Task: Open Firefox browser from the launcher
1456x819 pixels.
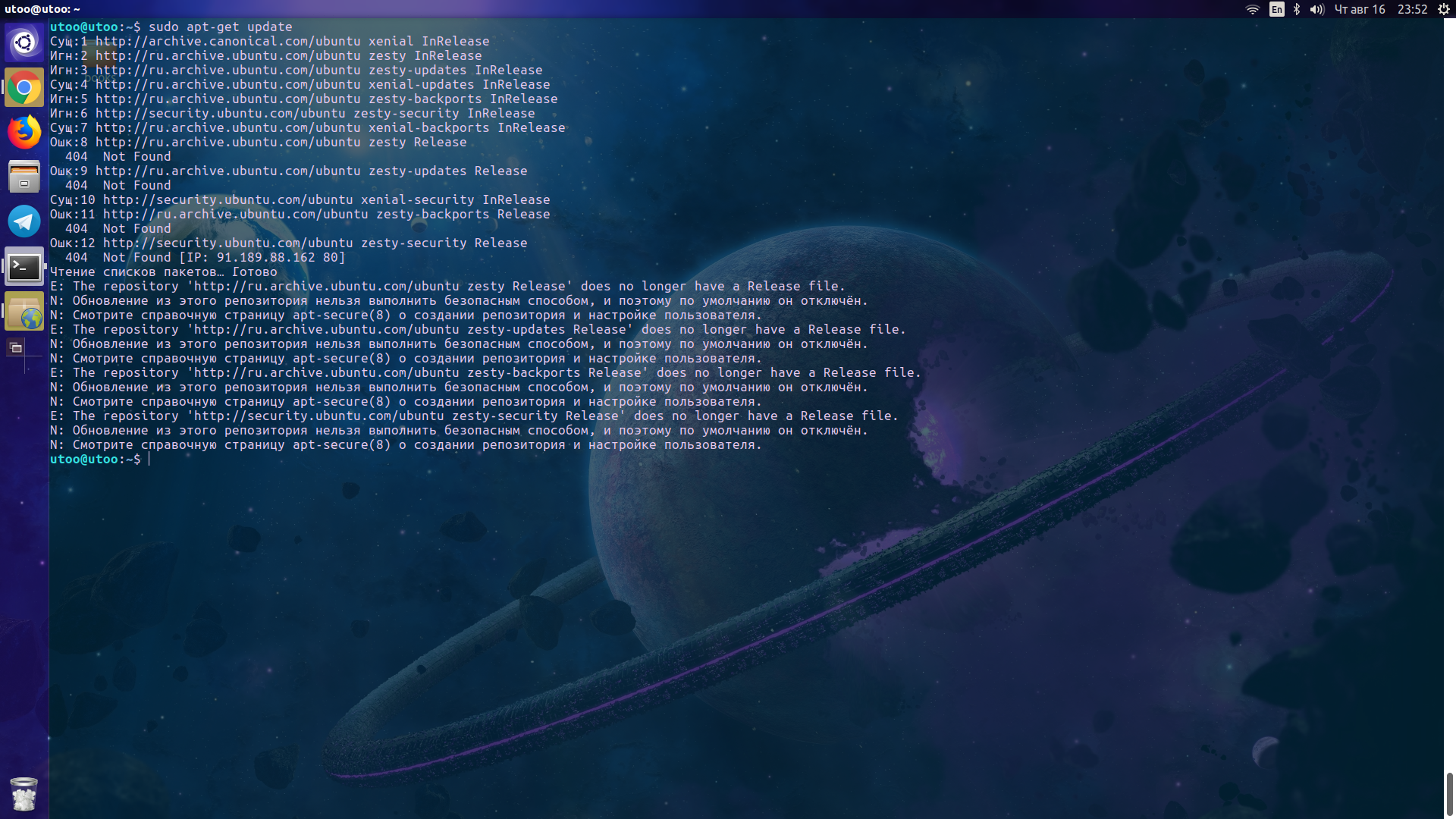Action: pos(24,132)
